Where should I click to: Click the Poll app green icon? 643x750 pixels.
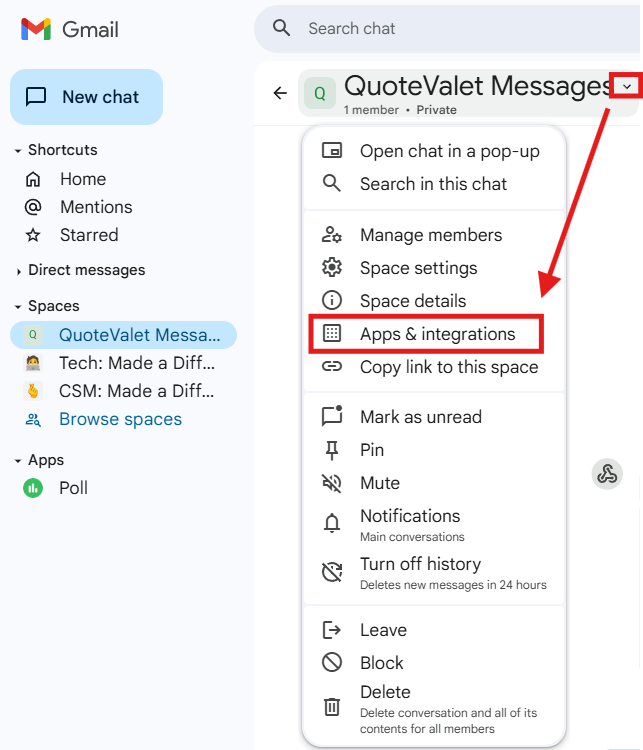33,488
